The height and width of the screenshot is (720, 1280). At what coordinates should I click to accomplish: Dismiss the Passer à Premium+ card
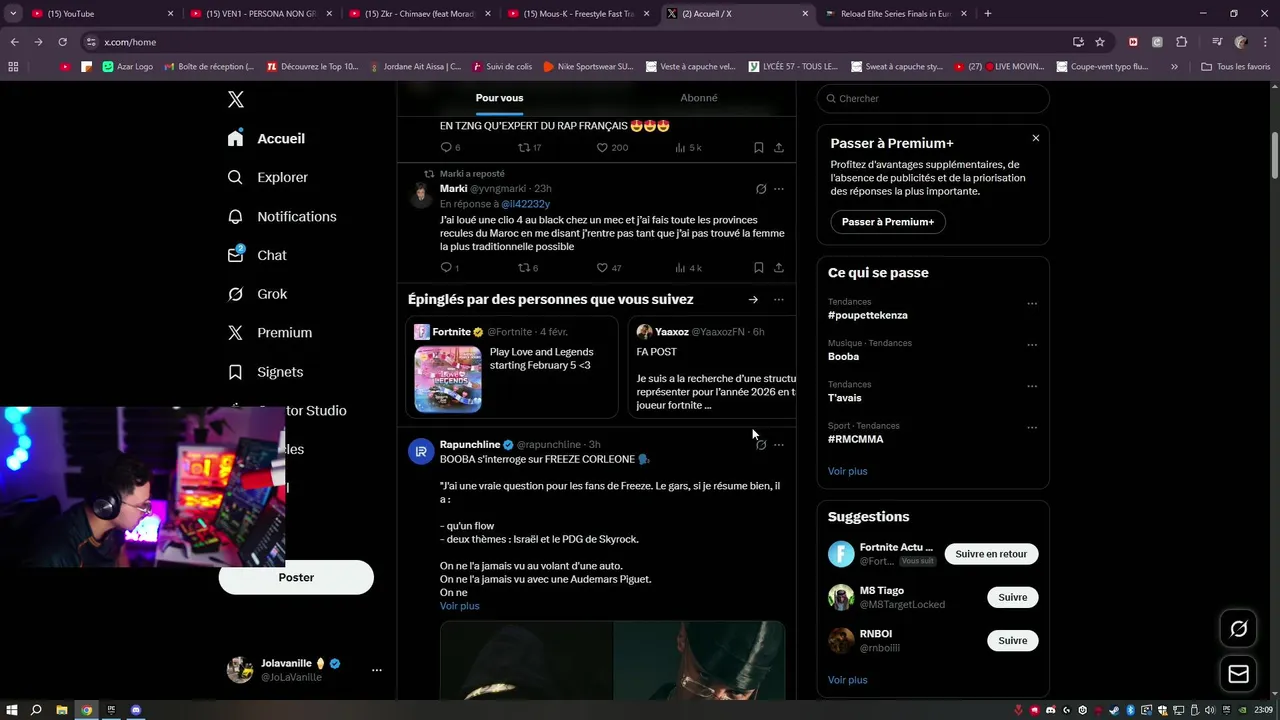tap(1036, 138)
